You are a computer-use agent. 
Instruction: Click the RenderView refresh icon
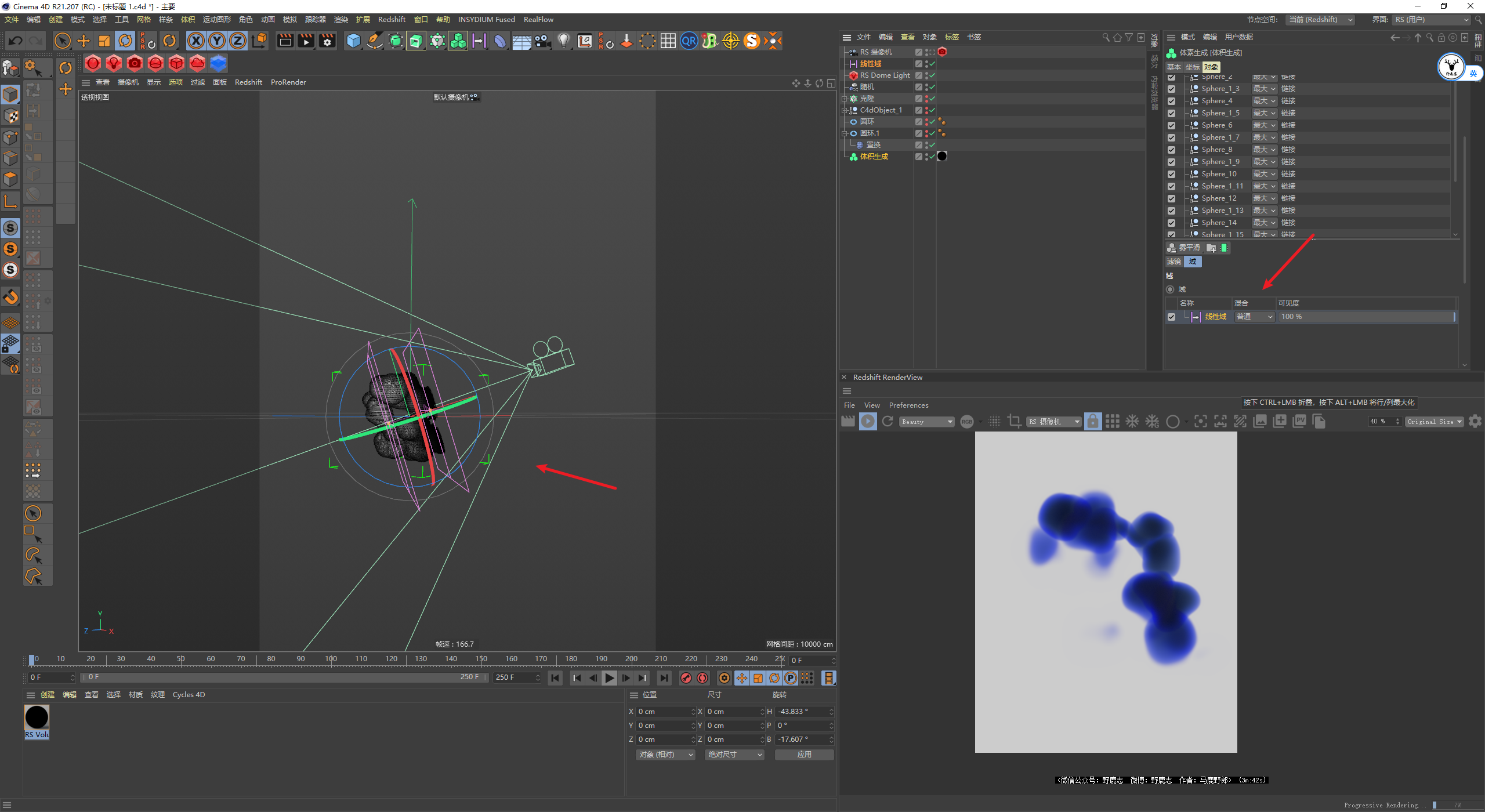(888, 422)
